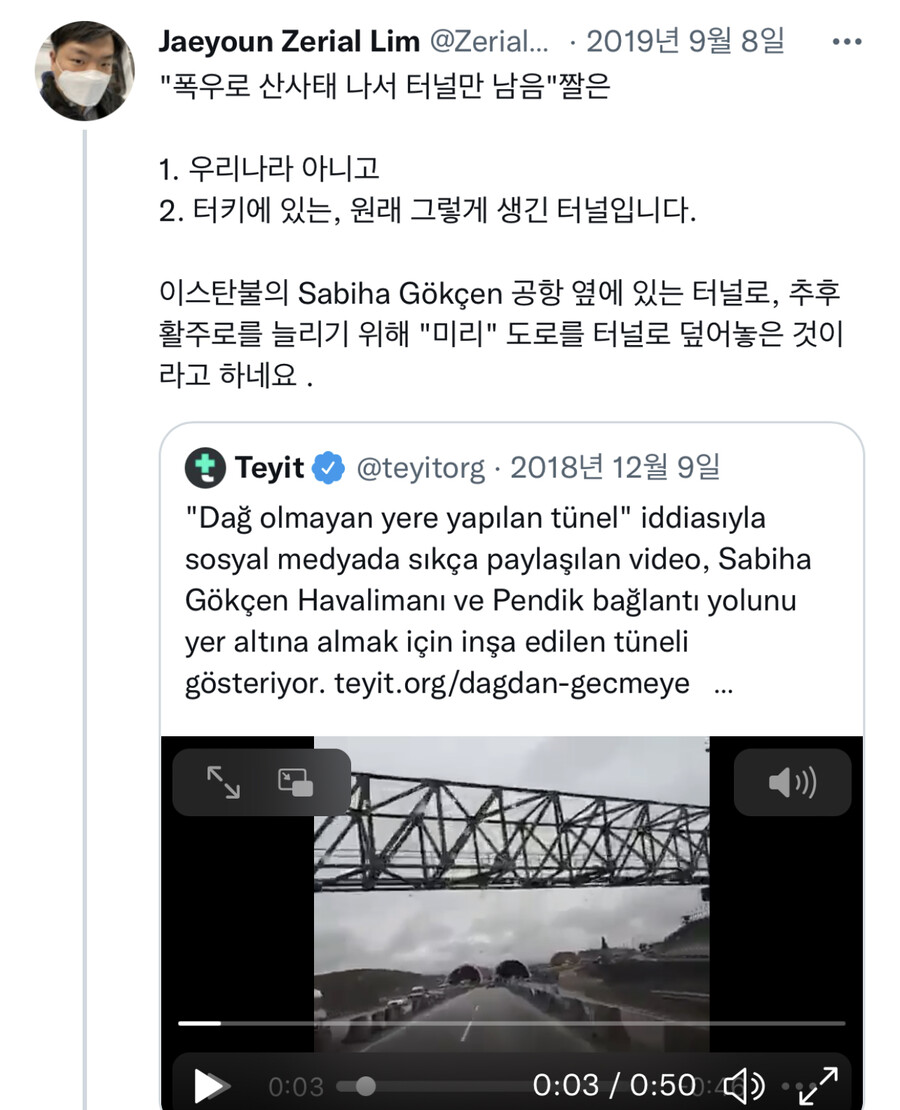
Task: Open the 2019년 9월 8일 tweet timestamp
Action: [685, 41]
